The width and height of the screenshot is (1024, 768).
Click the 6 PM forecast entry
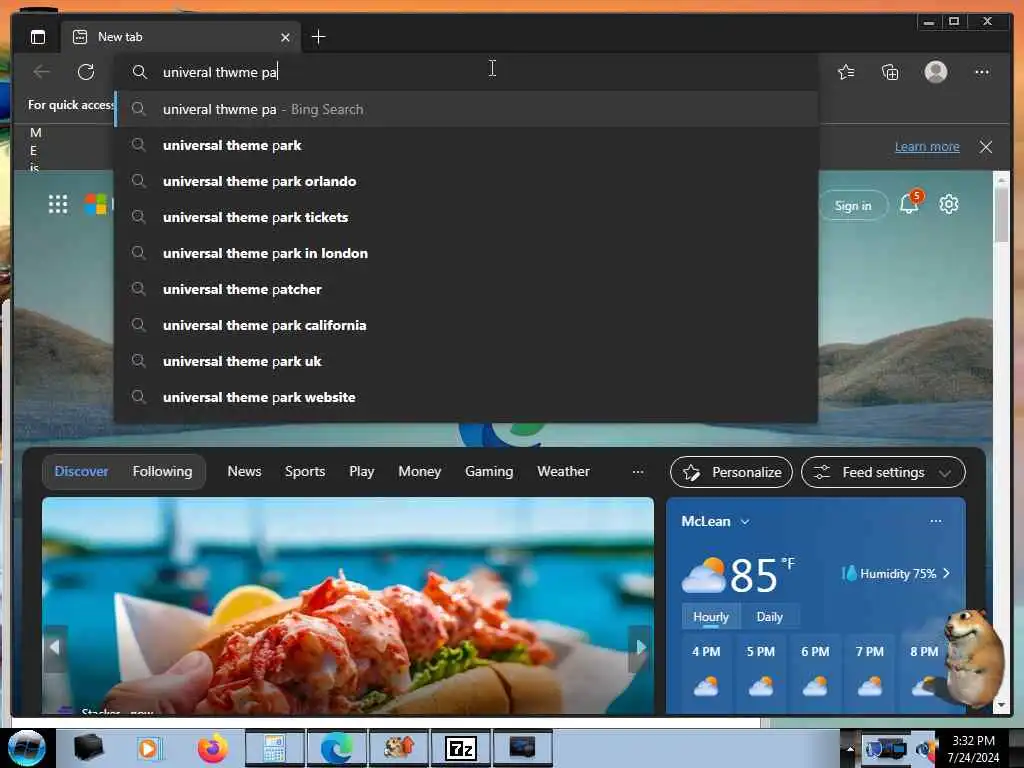(x=815, y=673)
